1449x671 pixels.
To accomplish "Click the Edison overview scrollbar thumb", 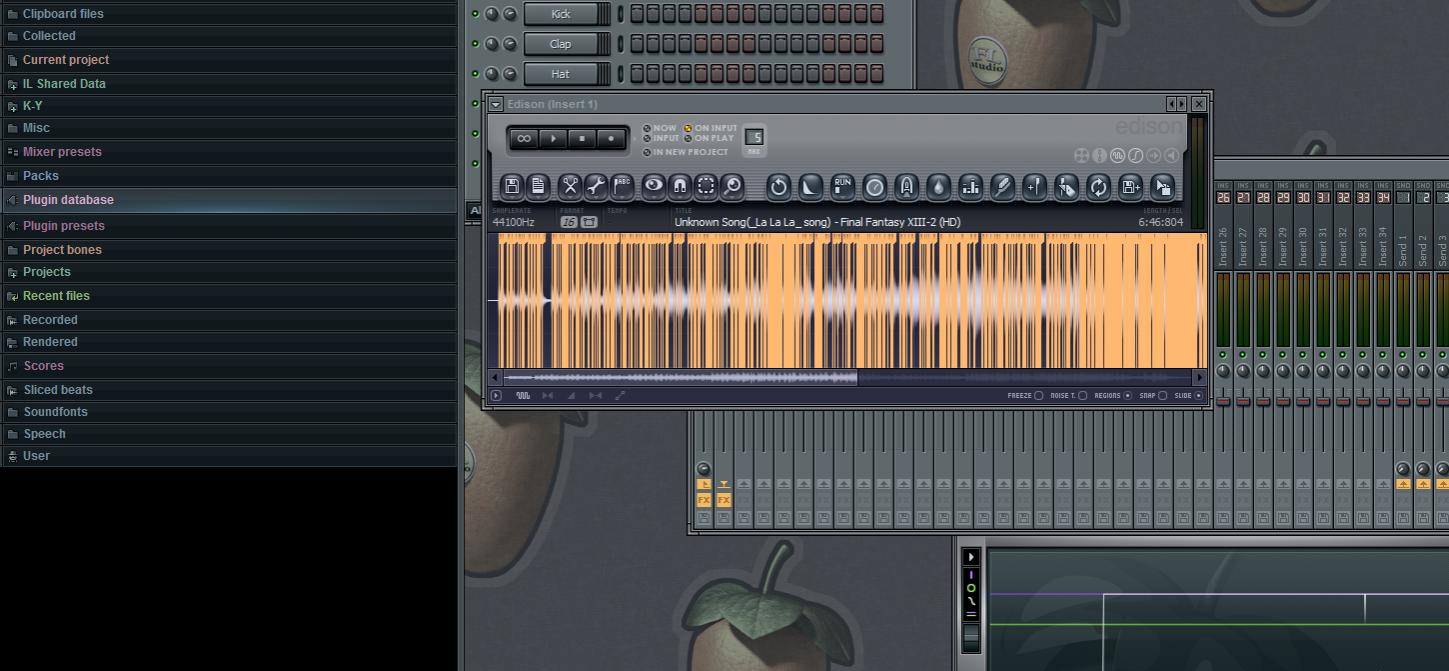I will (x=681, y=378).
